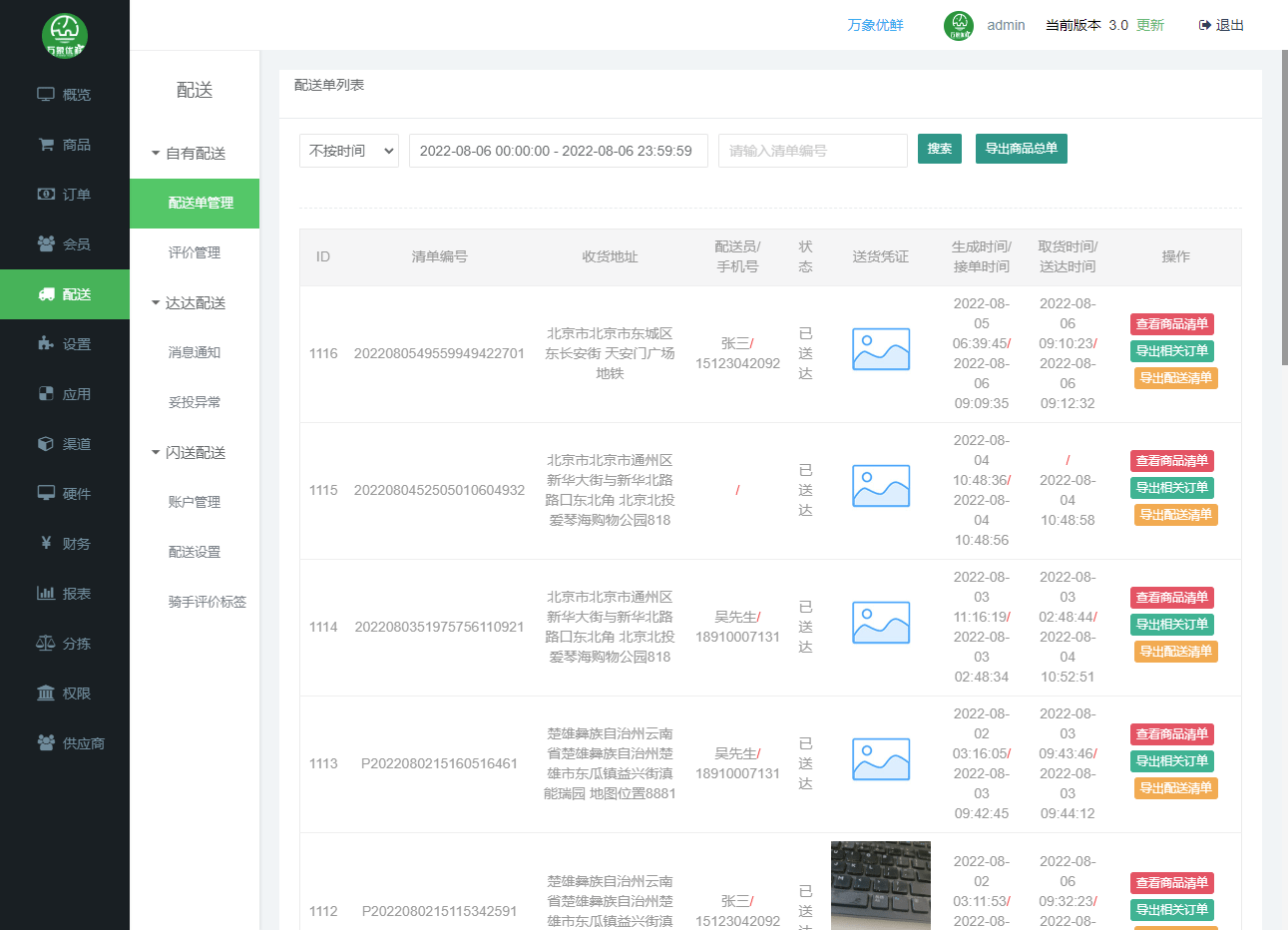Click the 订单 money icon in sidebar
Viewport: 1288px width, 930px height.
45,195
